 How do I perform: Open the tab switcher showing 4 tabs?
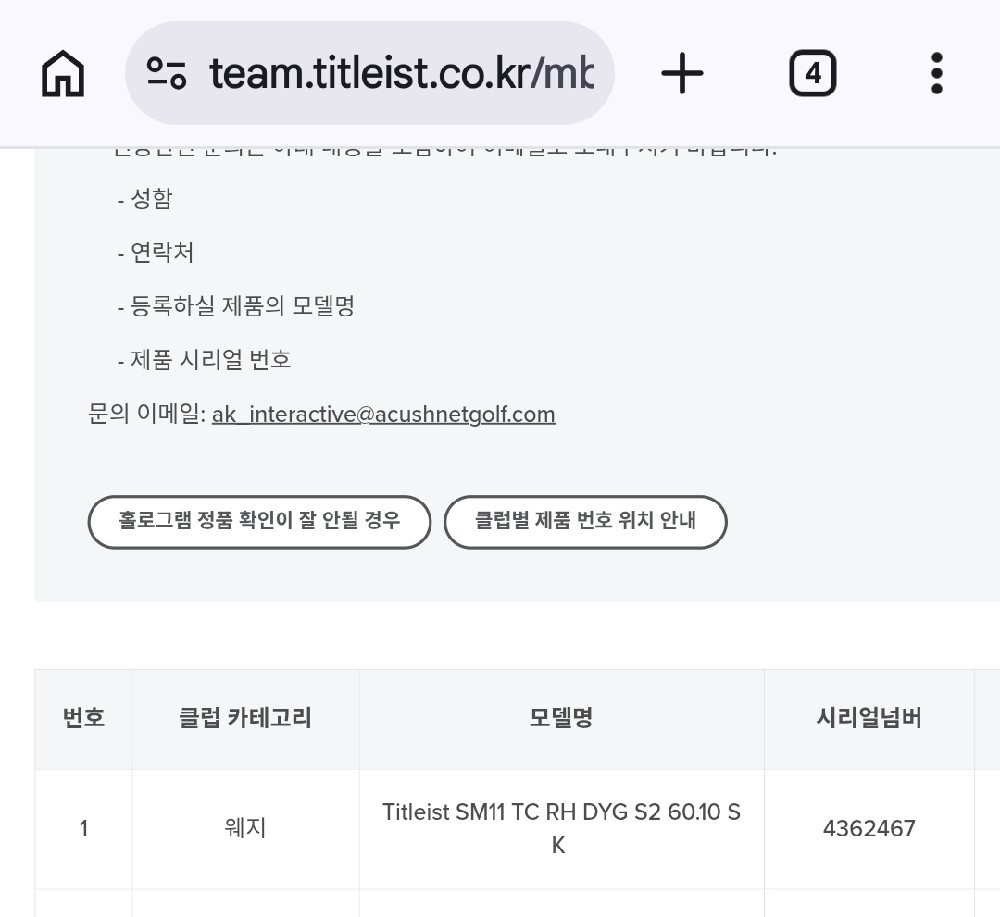pyautogui.click(x=812, y=73)
